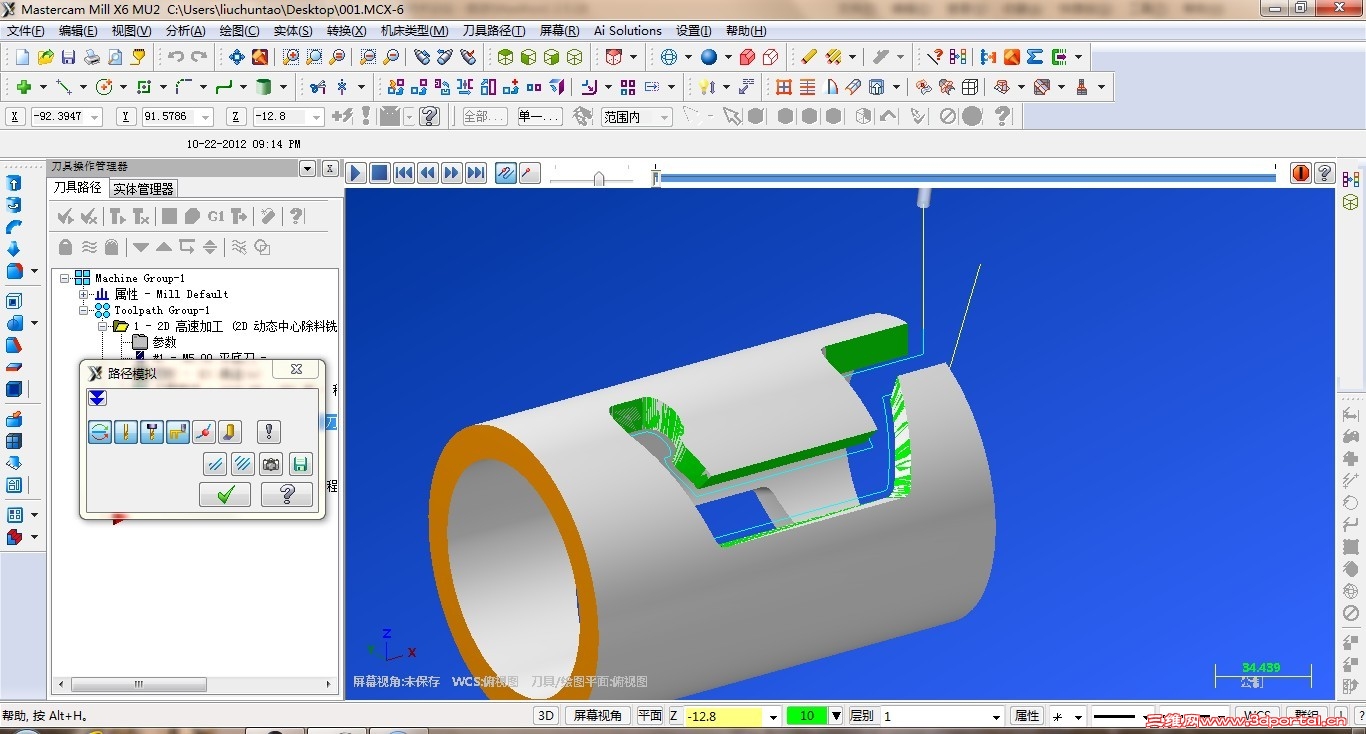Viewport: 1366px width, 734px height.
Task: Click the yellow pencil delete entities icon
Action: point(809,57)
